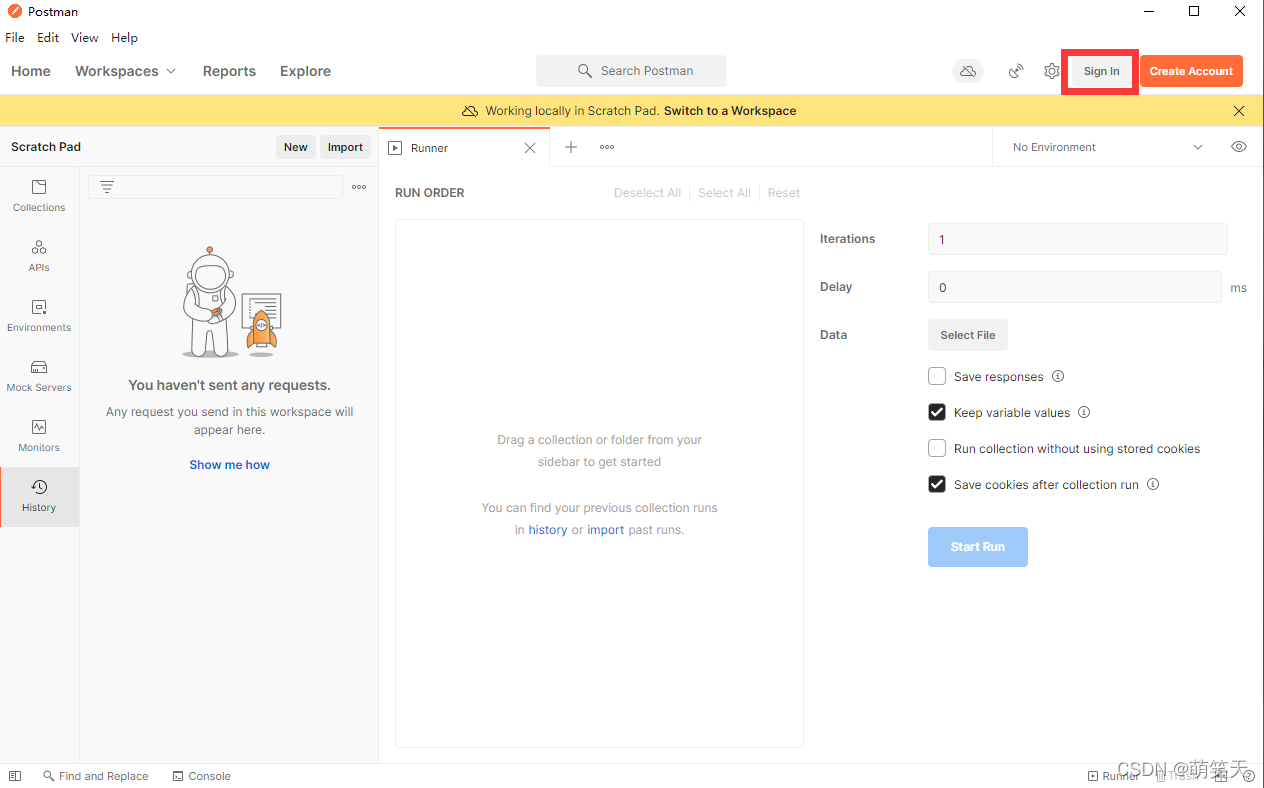Click Switch to a Workspace link
The width and height of the screenshot is (1264, 788).
coord(730,111)
